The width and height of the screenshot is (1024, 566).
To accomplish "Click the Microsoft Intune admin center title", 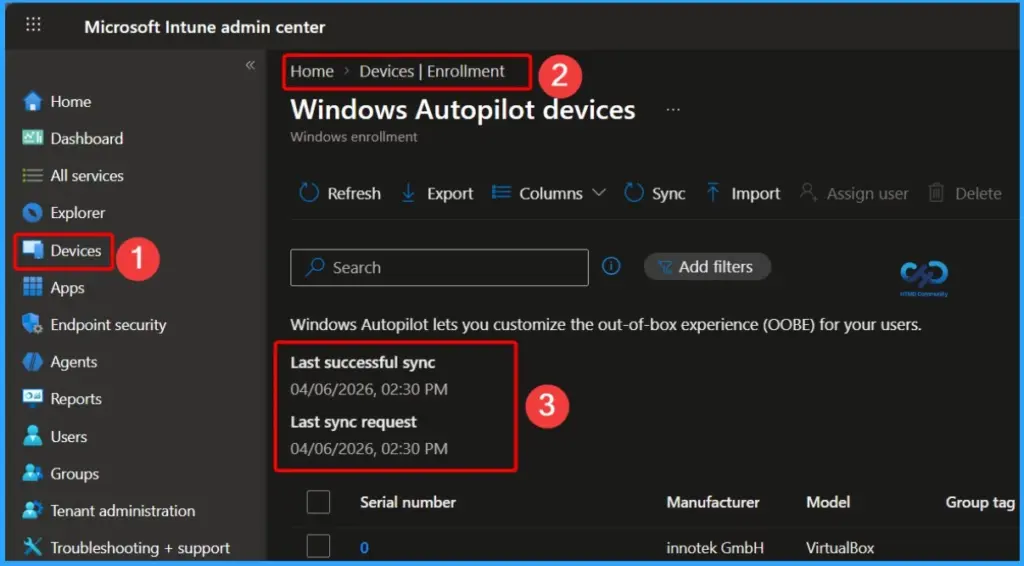I will pos(204,27).
